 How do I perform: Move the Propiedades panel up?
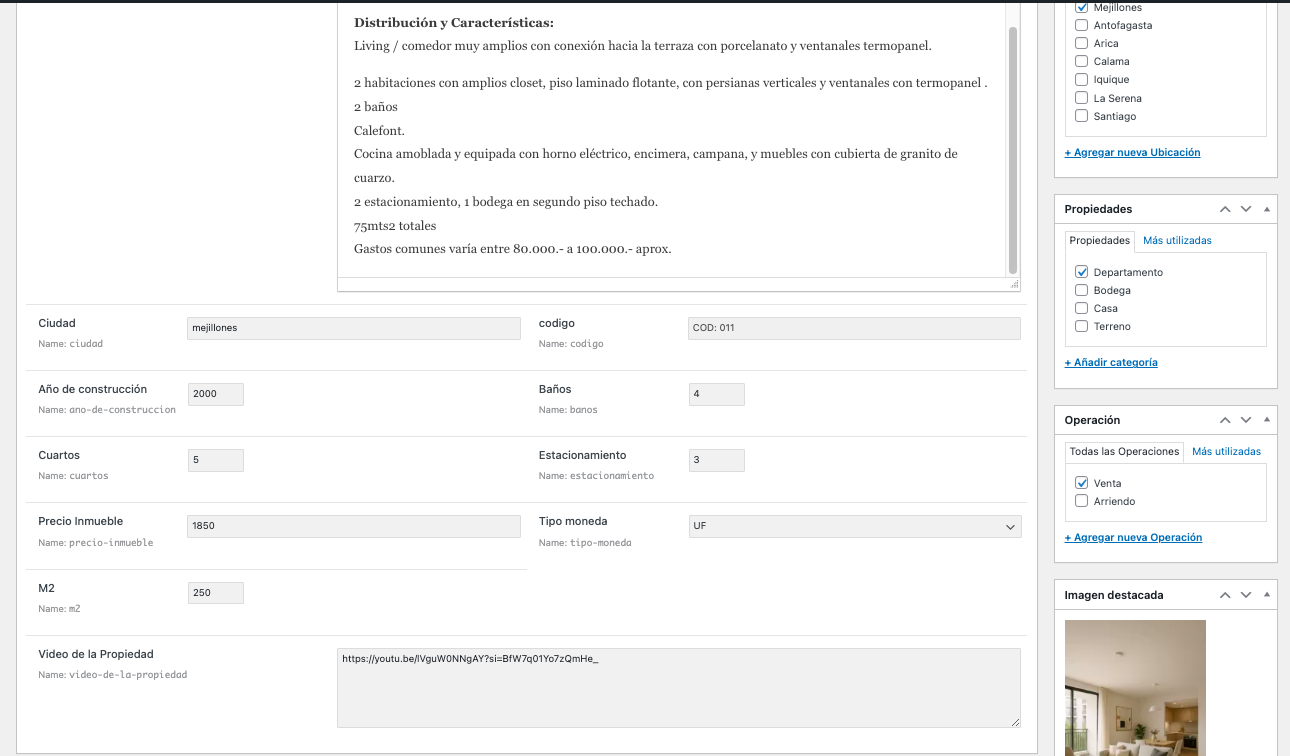[x=1225, y=209]
